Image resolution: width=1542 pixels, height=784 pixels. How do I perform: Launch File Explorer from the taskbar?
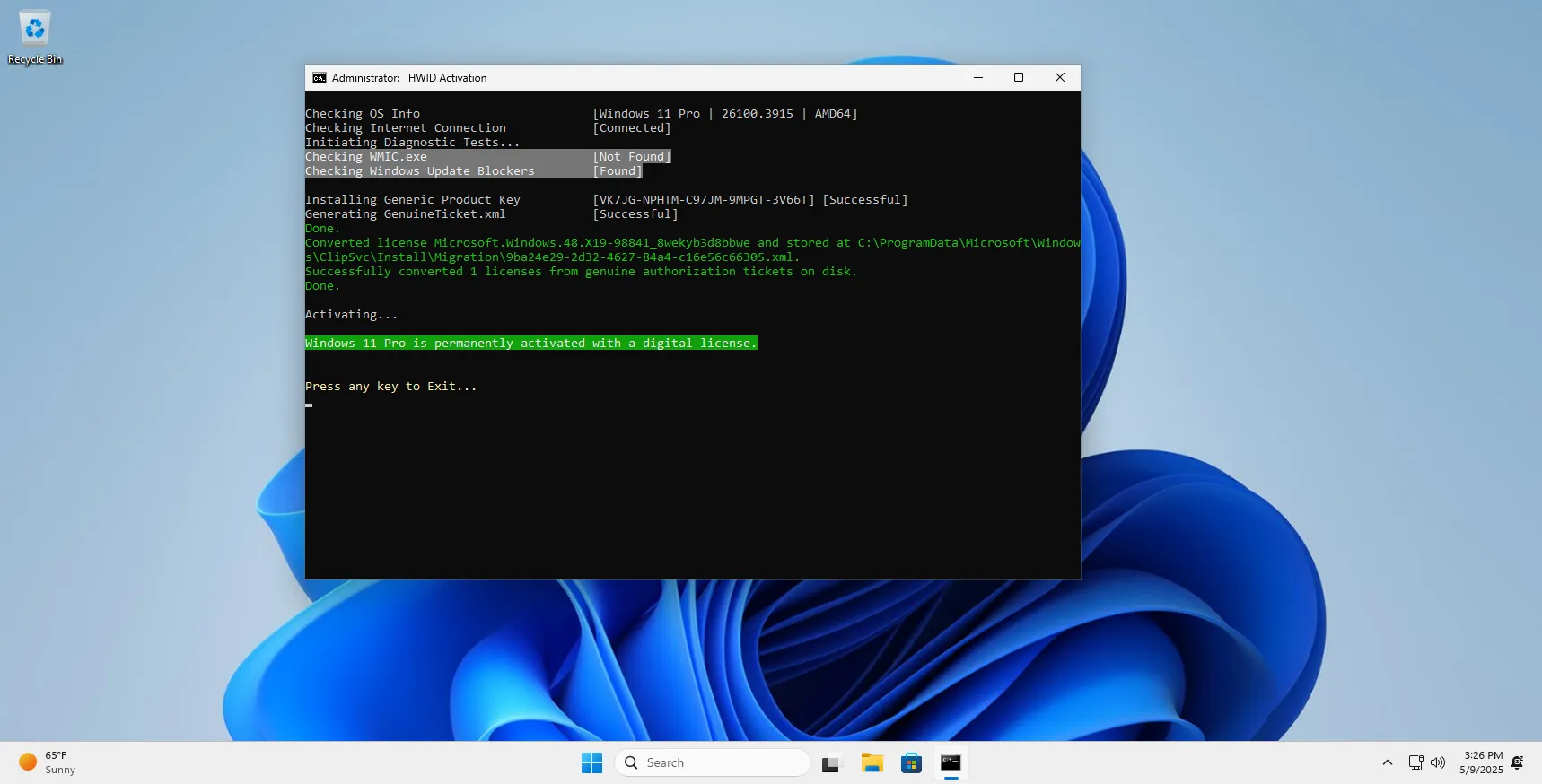(x=872, y=763)
